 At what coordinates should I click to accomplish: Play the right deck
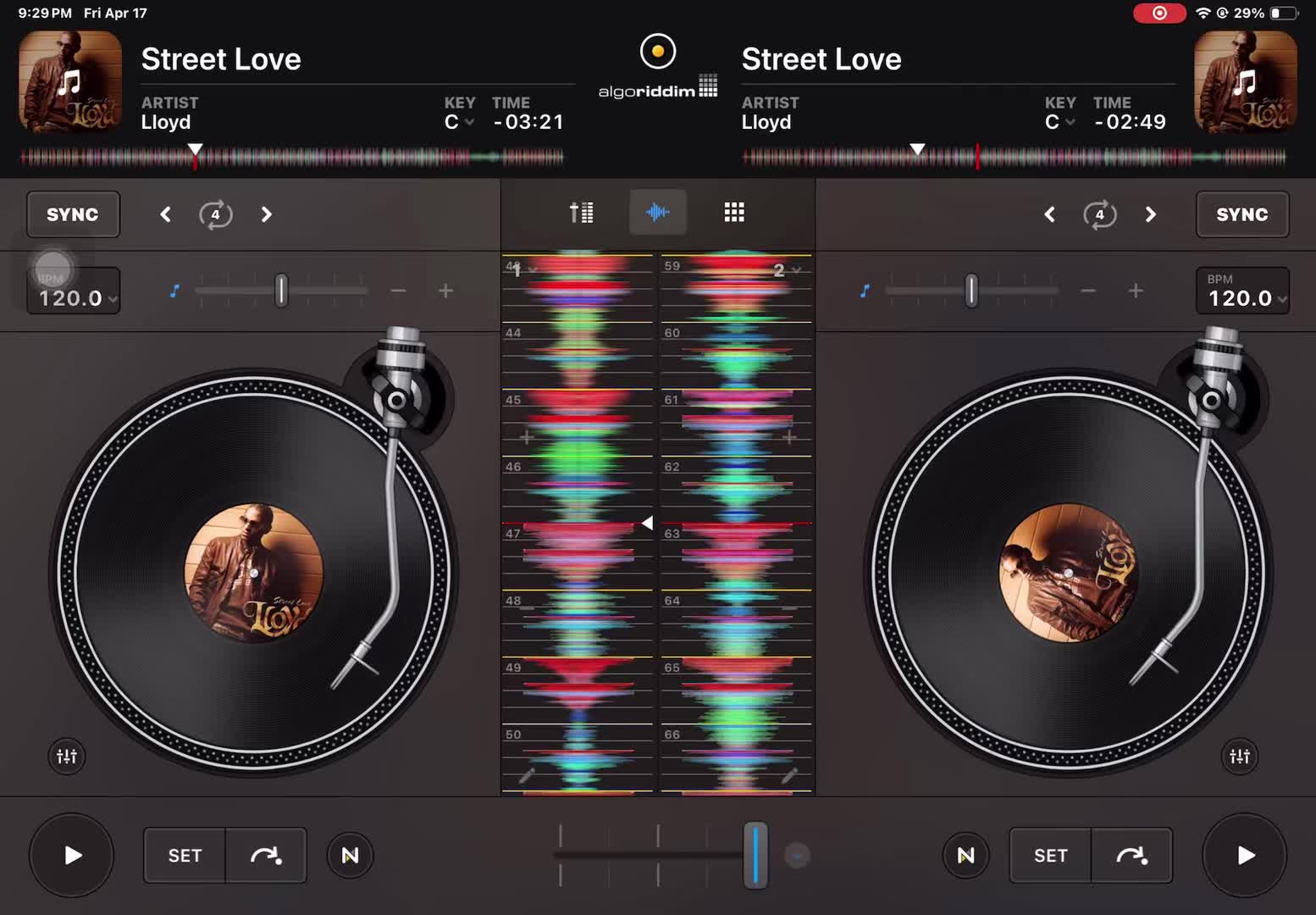(x=1244, y=855)
